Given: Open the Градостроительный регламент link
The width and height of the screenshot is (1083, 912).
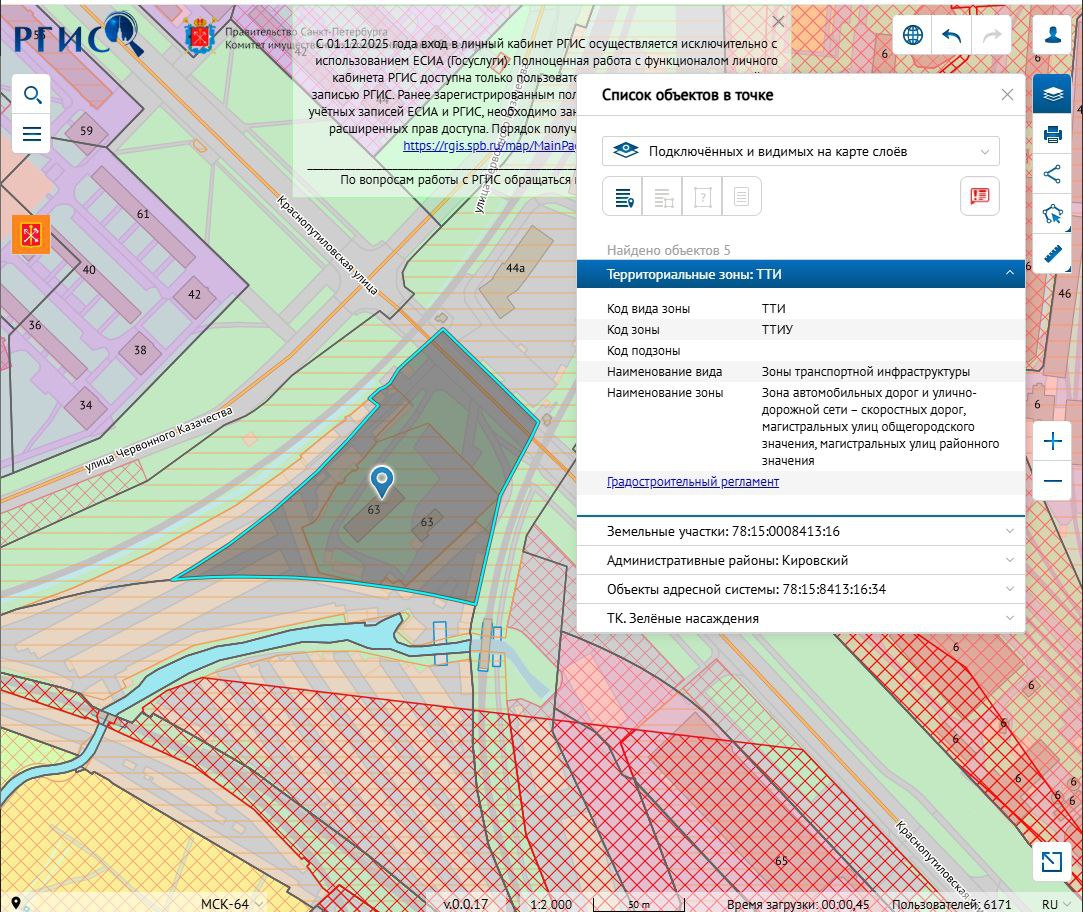Looking at the screenshot, I should pos(693,482).
